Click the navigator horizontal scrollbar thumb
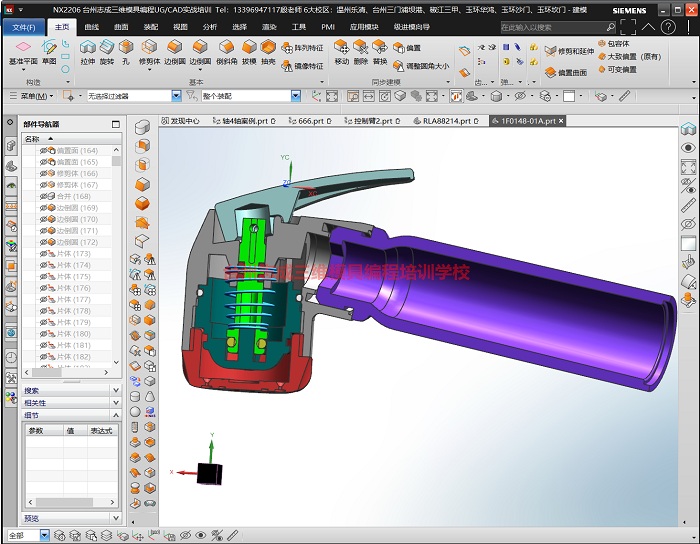Image resolution: width=700 pixels, height=544 pixels. tap(46, 372)
